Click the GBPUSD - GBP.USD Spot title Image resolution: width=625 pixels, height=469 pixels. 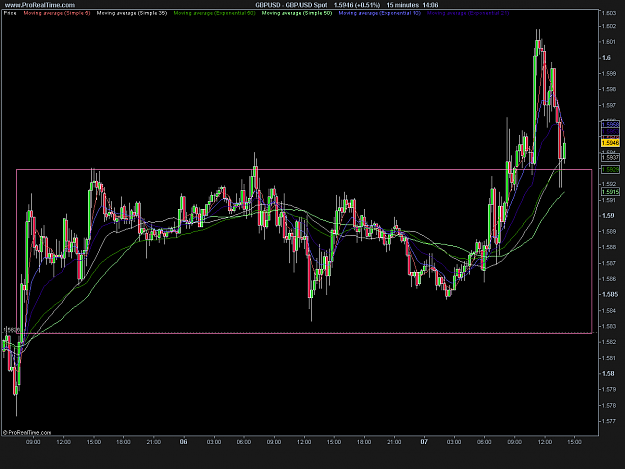tap(291, 5)
